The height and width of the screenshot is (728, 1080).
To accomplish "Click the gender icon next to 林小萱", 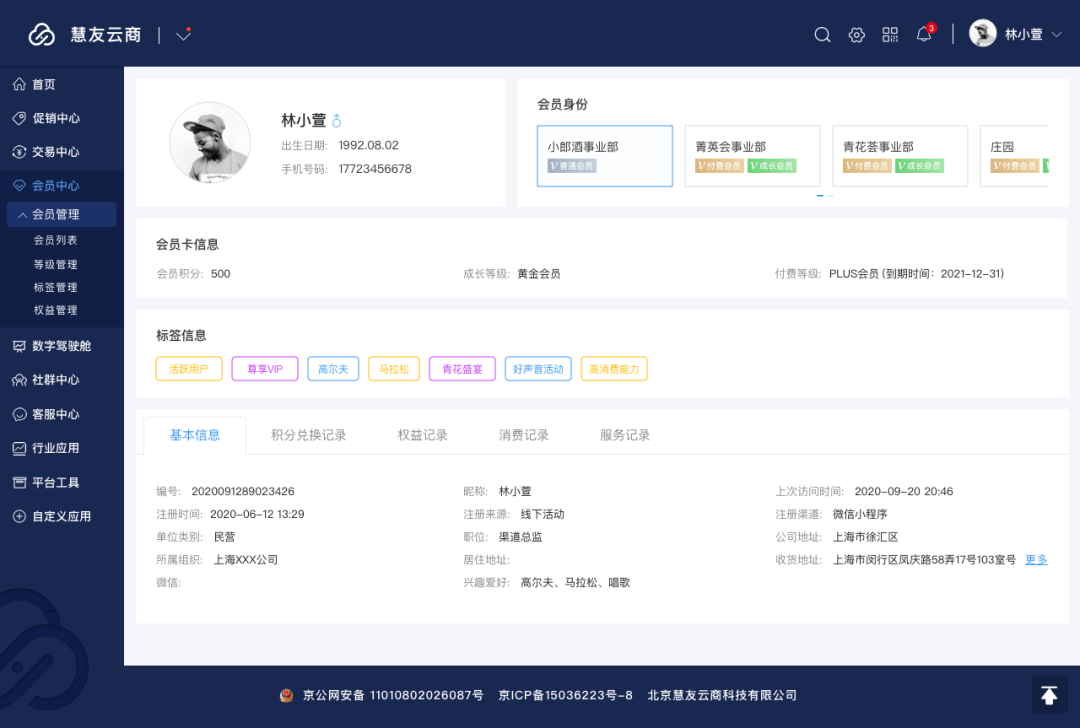I will (337, 121).
